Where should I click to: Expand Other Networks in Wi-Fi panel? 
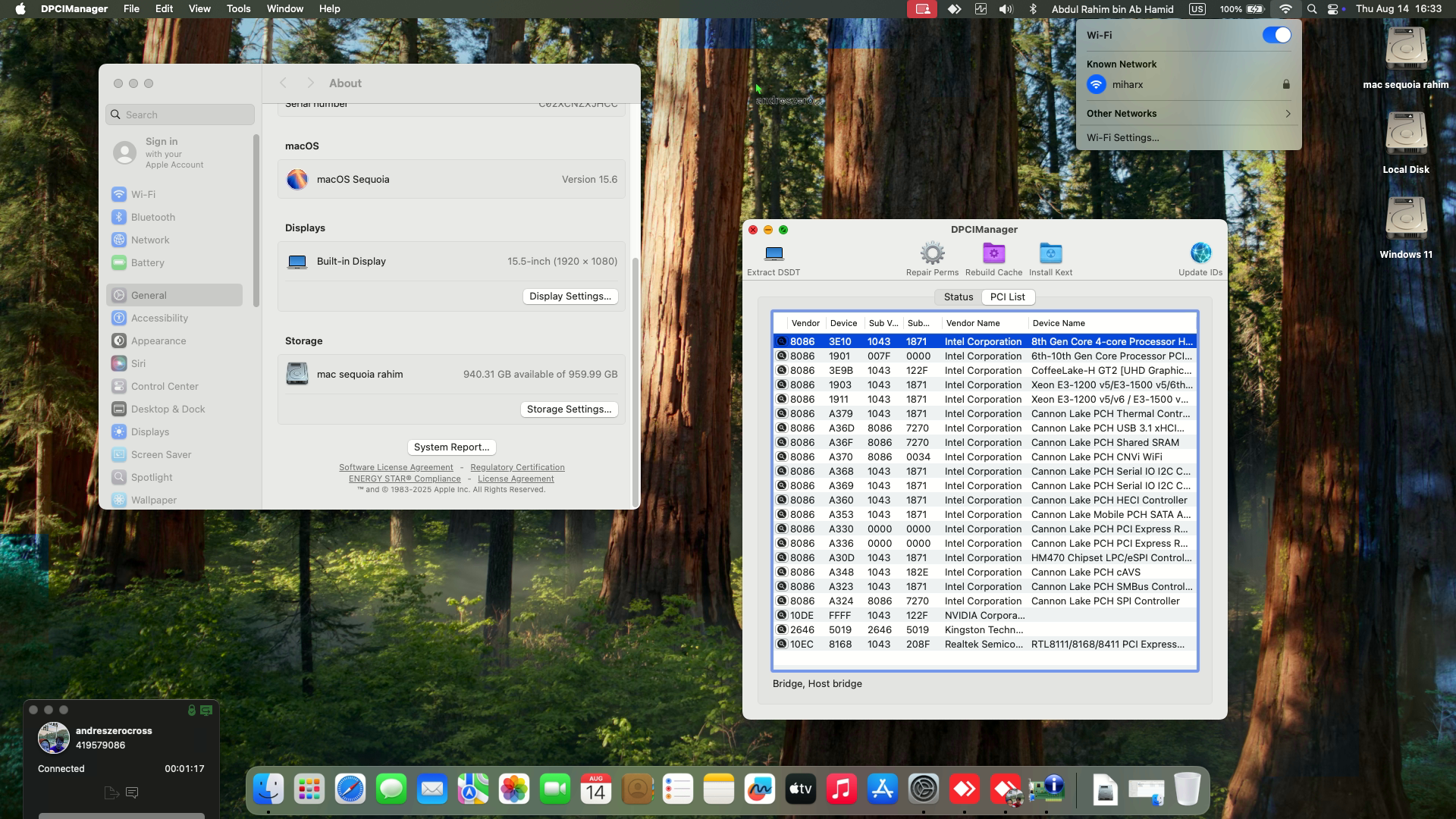click(x=1188, y=114)
